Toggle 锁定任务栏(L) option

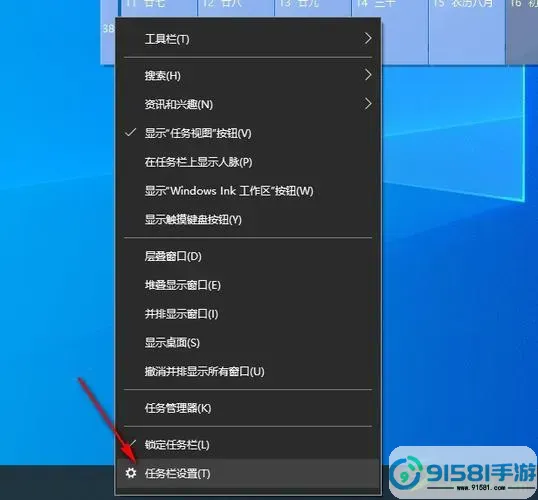coord(248,445)
